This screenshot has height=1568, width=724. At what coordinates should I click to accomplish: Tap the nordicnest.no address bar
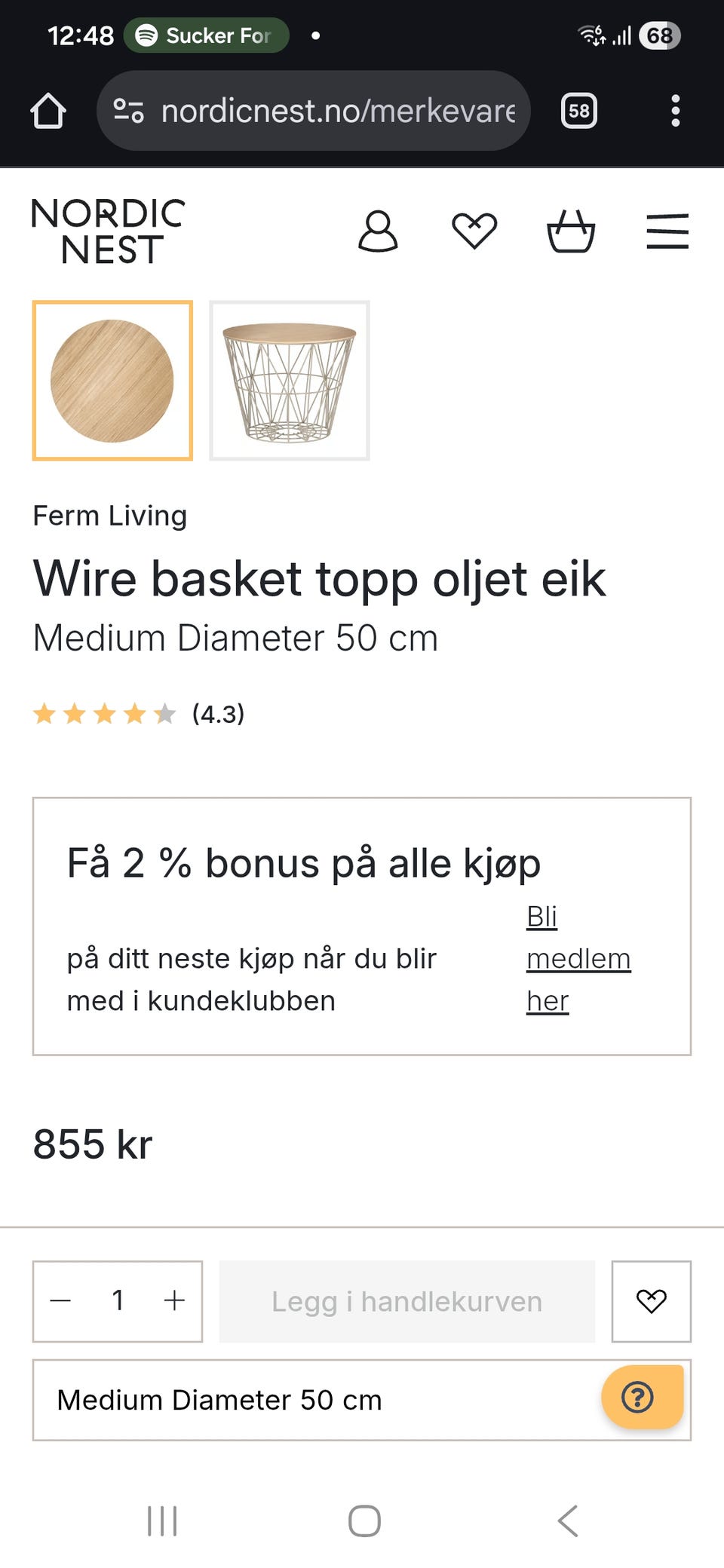338,111
